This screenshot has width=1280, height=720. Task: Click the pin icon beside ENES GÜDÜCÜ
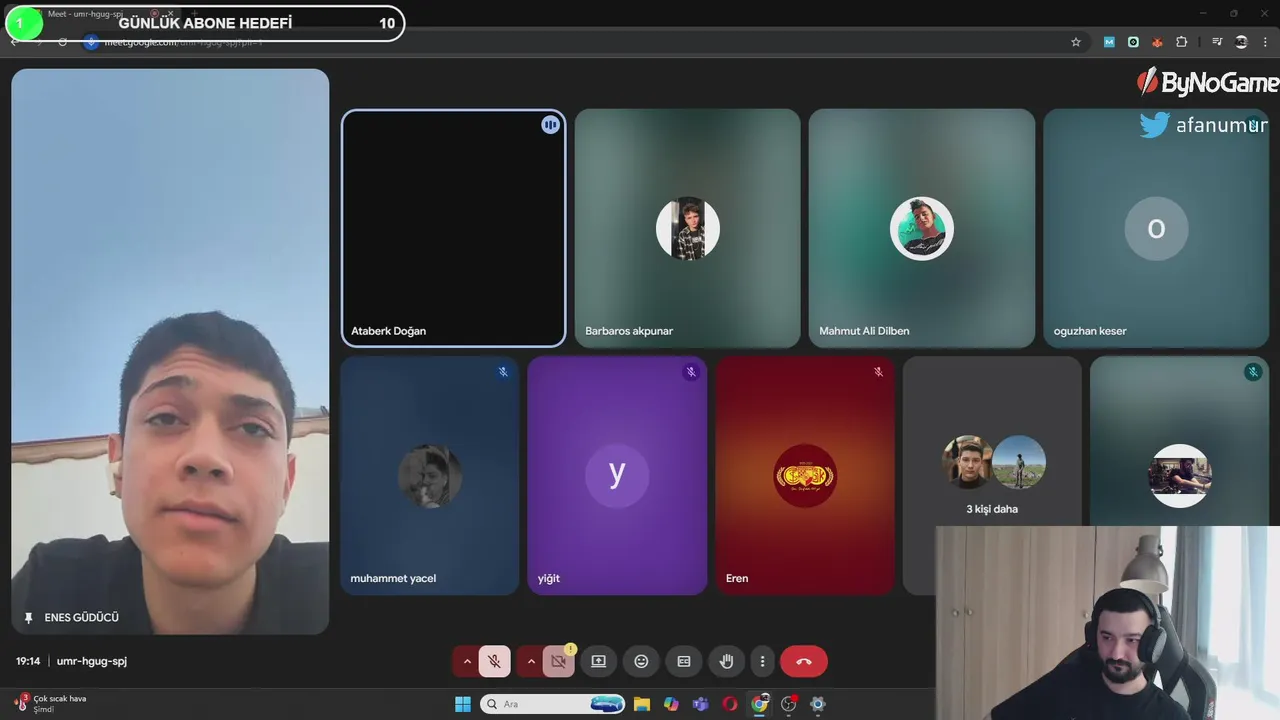pos(29,618)
